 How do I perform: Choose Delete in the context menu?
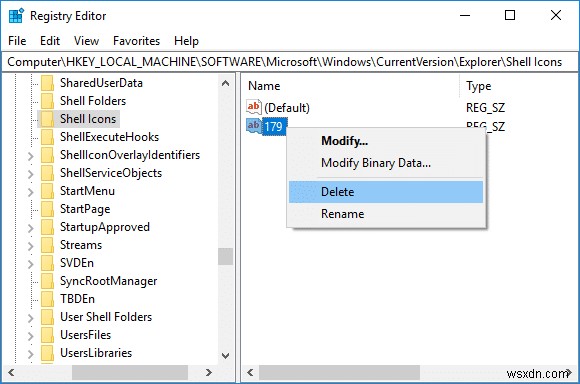[386, 192]
